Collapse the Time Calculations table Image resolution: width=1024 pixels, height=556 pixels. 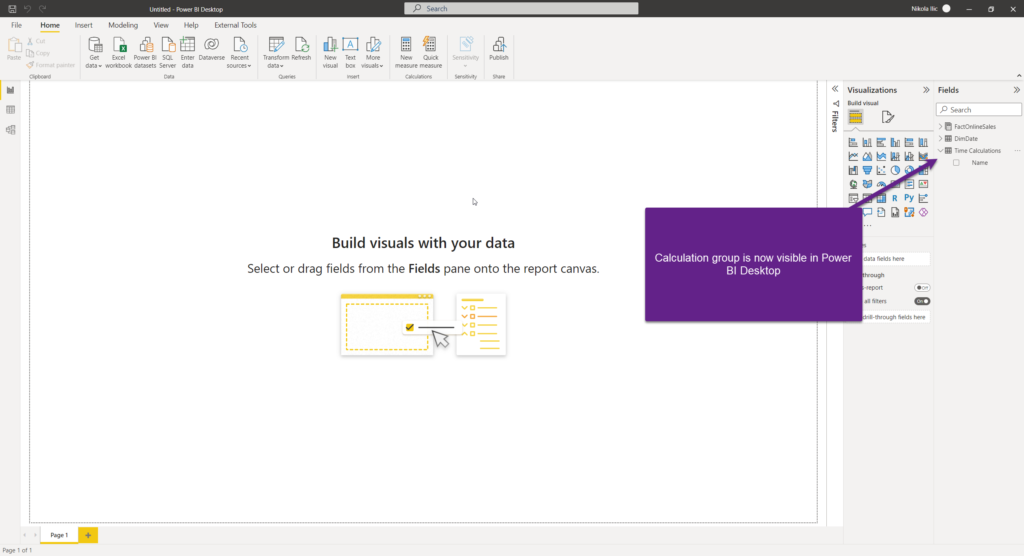[941, 150]
